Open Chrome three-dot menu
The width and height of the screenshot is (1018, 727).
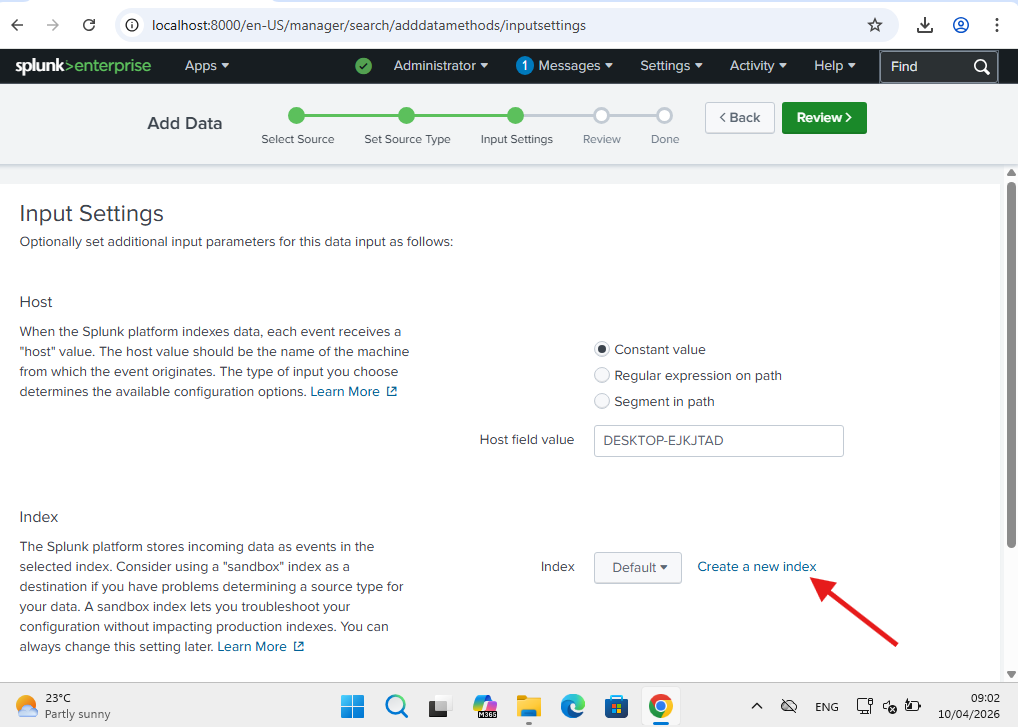pos(997,25)
